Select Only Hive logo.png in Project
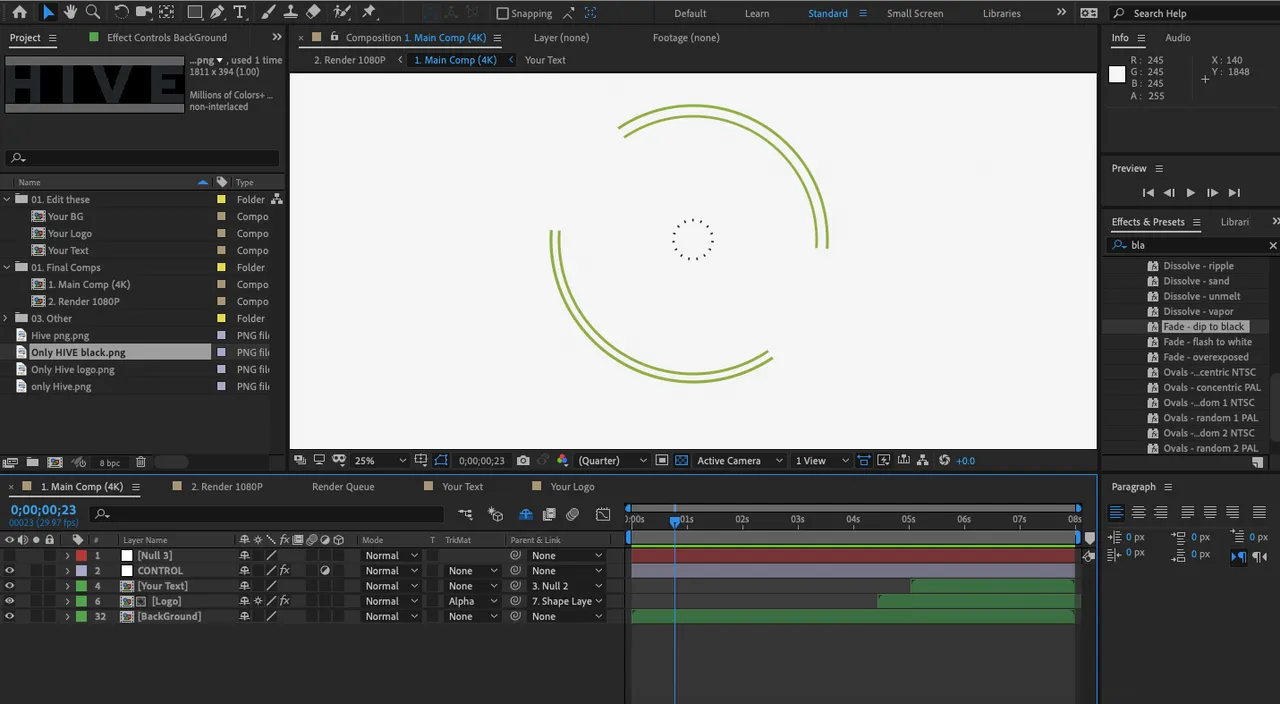Viewport: 1280px width, 704px height. pos(73,370)
